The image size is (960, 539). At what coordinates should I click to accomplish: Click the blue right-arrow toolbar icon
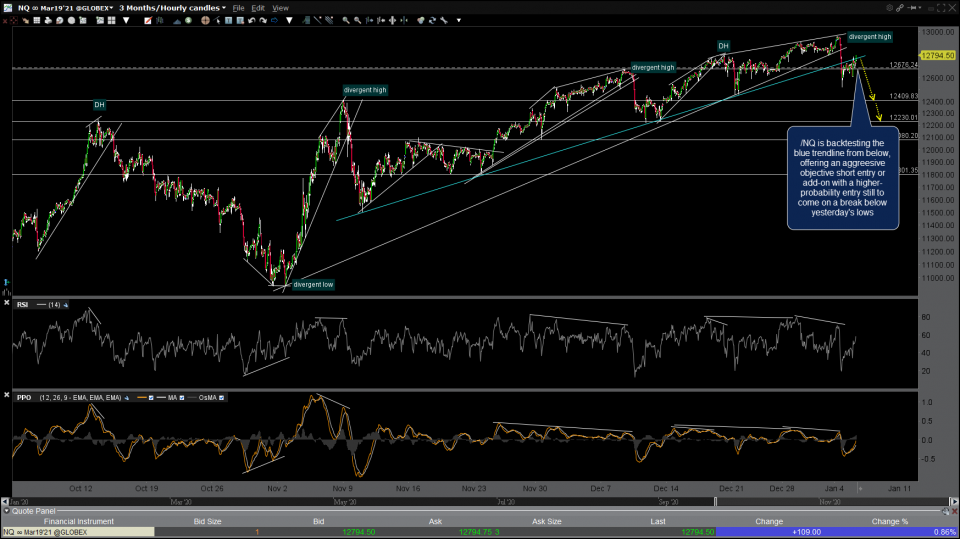274,20
